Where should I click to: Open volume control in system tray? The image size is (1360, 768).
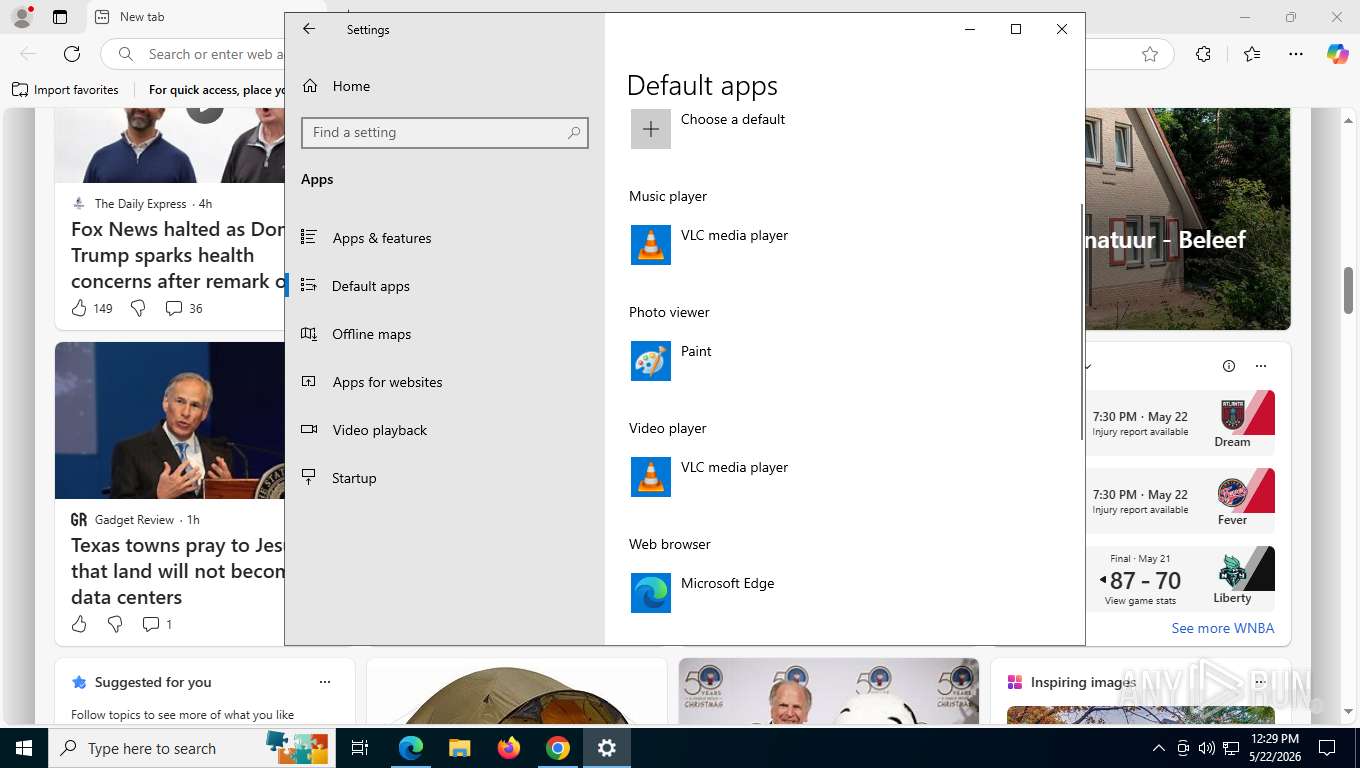(1207, 748)
